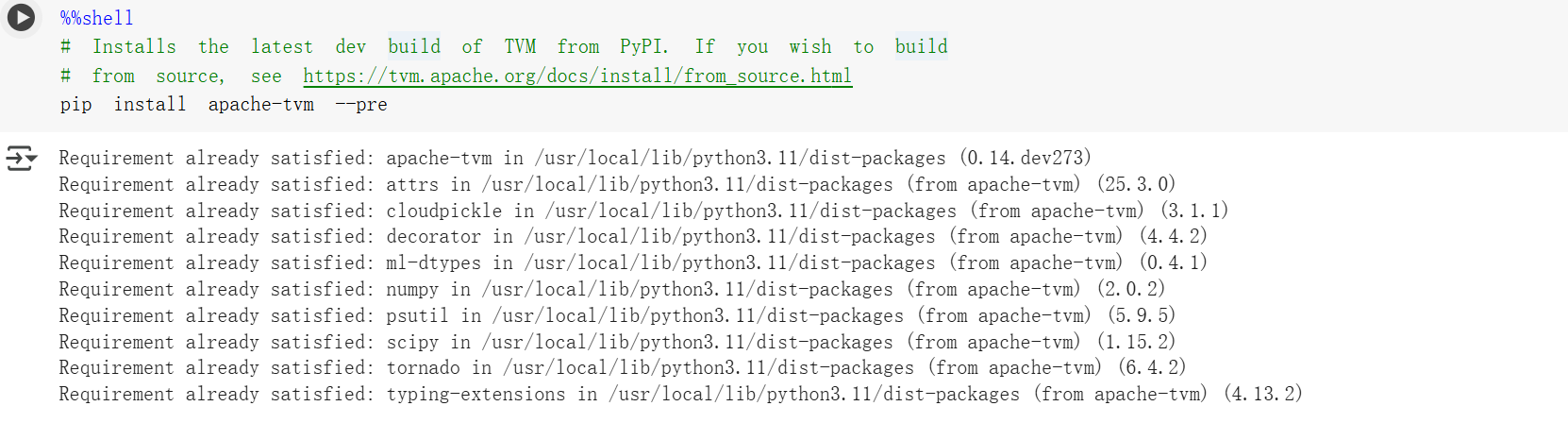Click the comment line starting with Installs
This screenshot has width=1568, height=440.
click(x=504, y=46)
